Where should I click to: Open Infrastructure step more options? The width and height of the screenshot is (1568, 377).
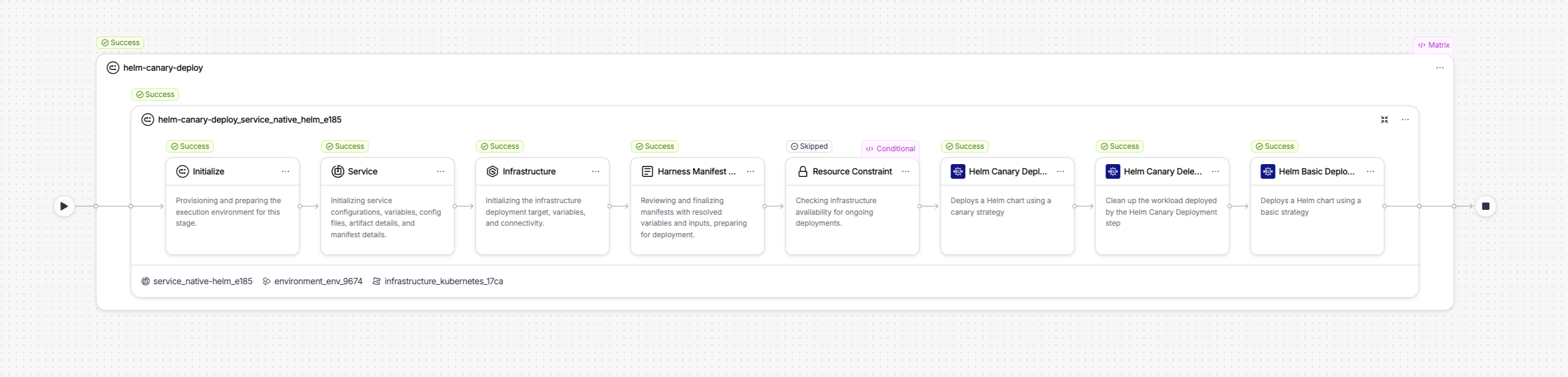click(x=595, y=171)
